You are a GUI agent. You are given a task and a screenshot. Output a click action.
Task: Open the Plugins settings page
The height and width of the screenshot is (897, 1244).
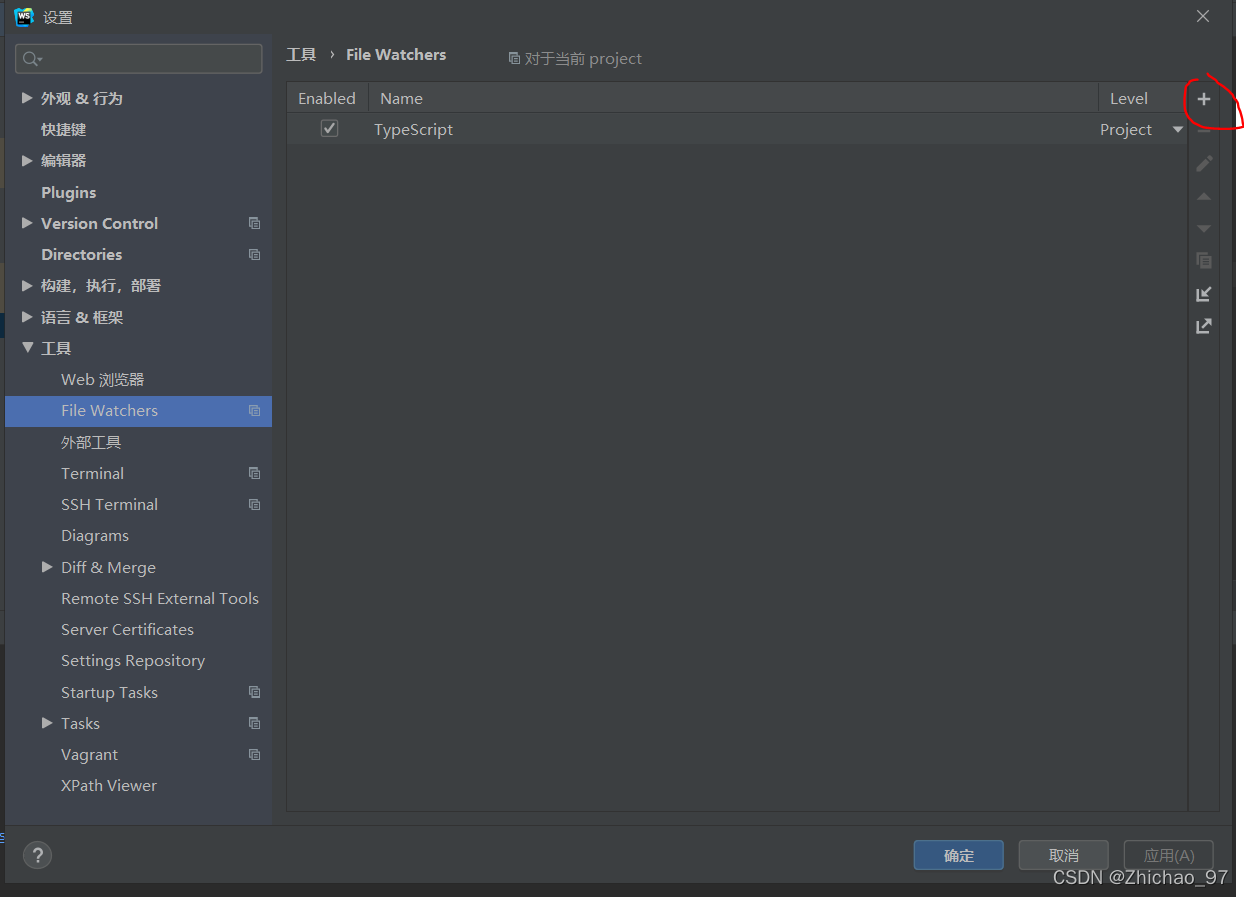(70, 192)
